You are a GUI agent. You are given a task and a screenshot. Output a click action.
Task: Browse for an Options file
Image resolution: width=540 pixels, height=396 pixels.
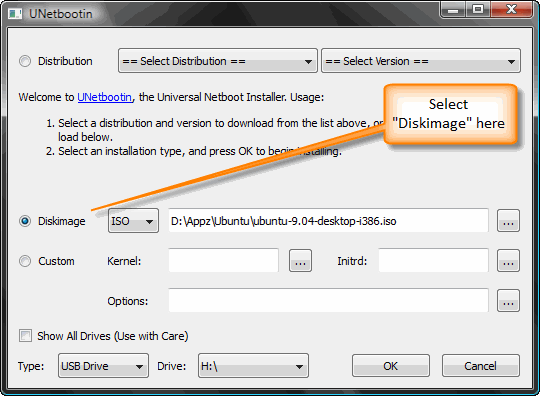pyautogui.click(x=508, y=301)
